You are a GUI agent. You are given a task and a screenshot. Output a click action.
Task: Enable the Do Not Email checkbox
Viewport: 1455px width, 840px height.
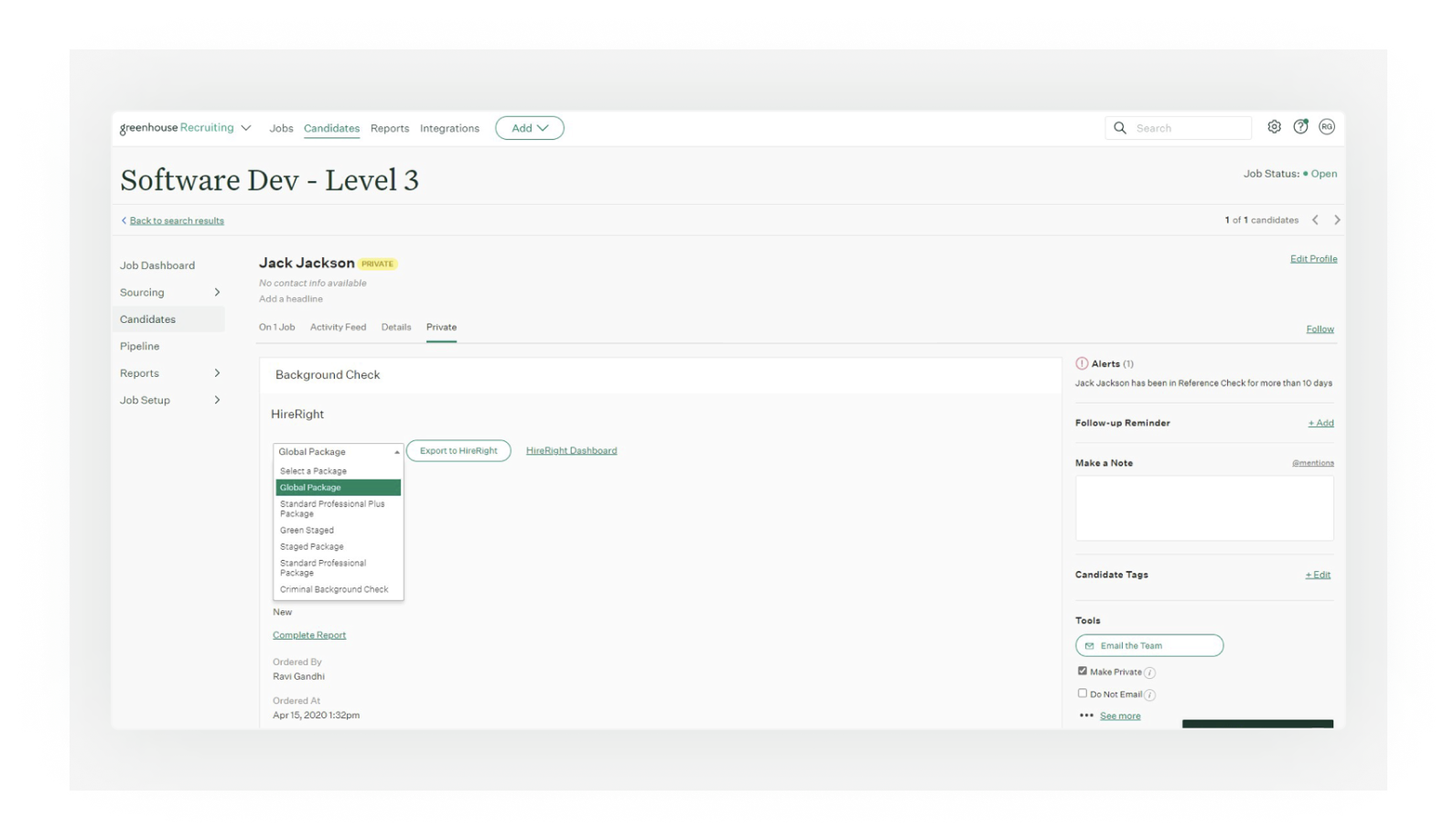(x=1083, y=694)
